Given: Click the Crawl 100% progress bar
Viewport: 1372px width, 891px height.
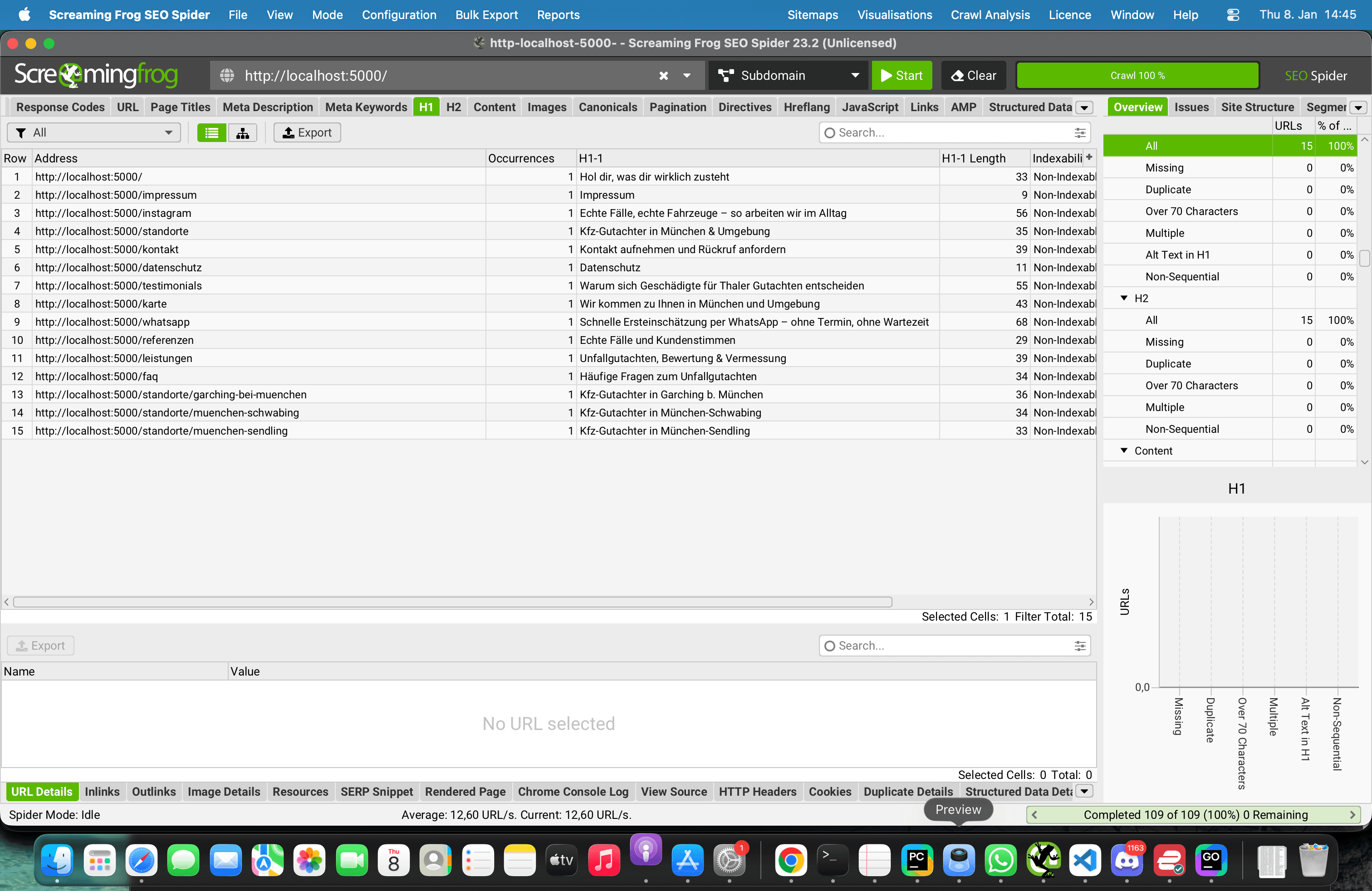Looking at the screenshot, I should [x=1137, y=75].
